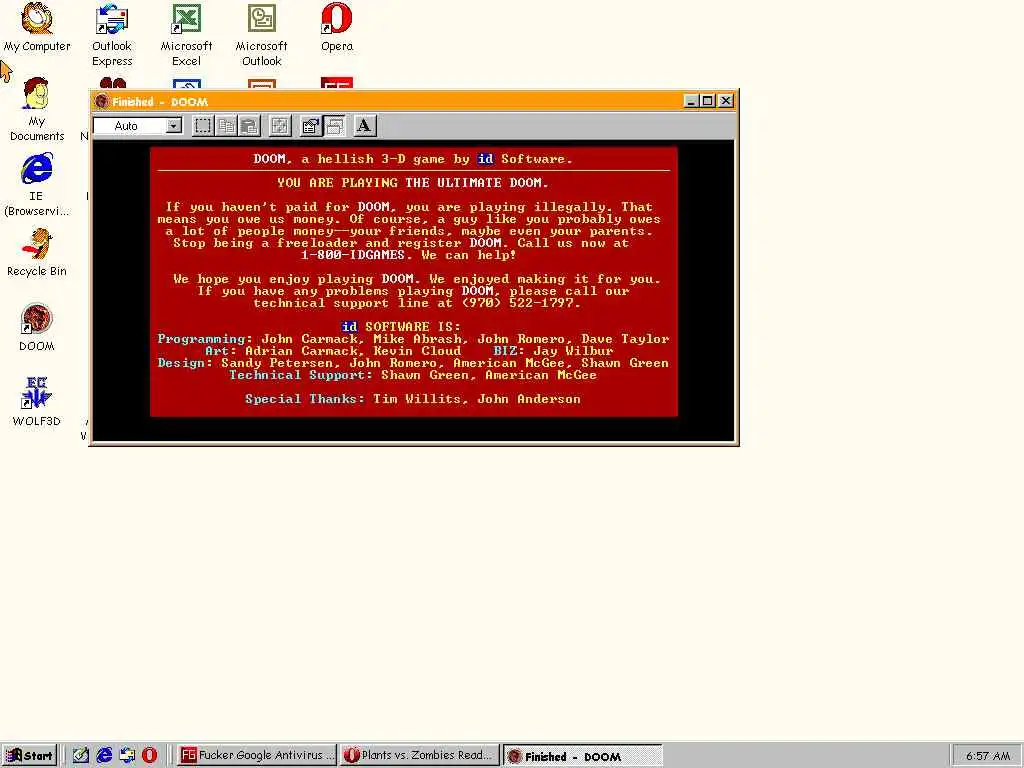
Task: Switch to Plants vs. Zombies Read... taskbar button
Action: [420, 756]
